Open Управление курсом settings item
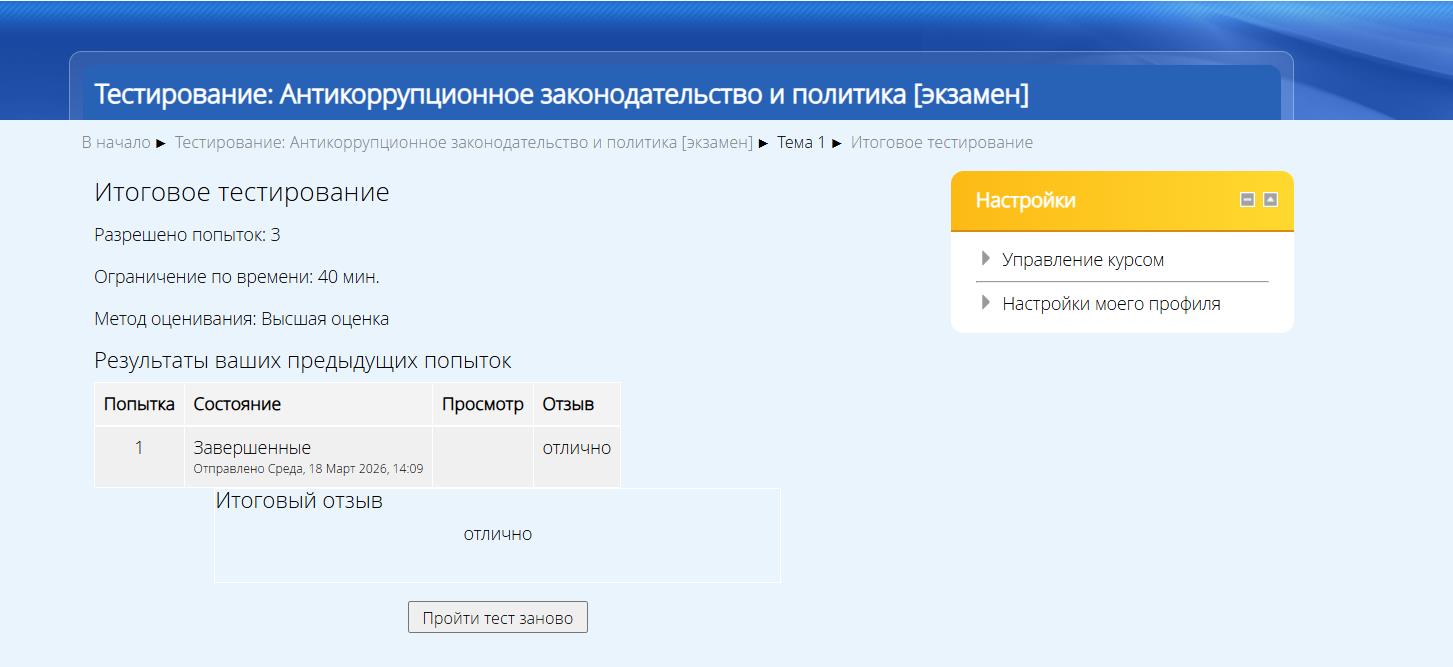Image resolution: width=1453 pixels, height=667 pixels. tap(1083, 260)
